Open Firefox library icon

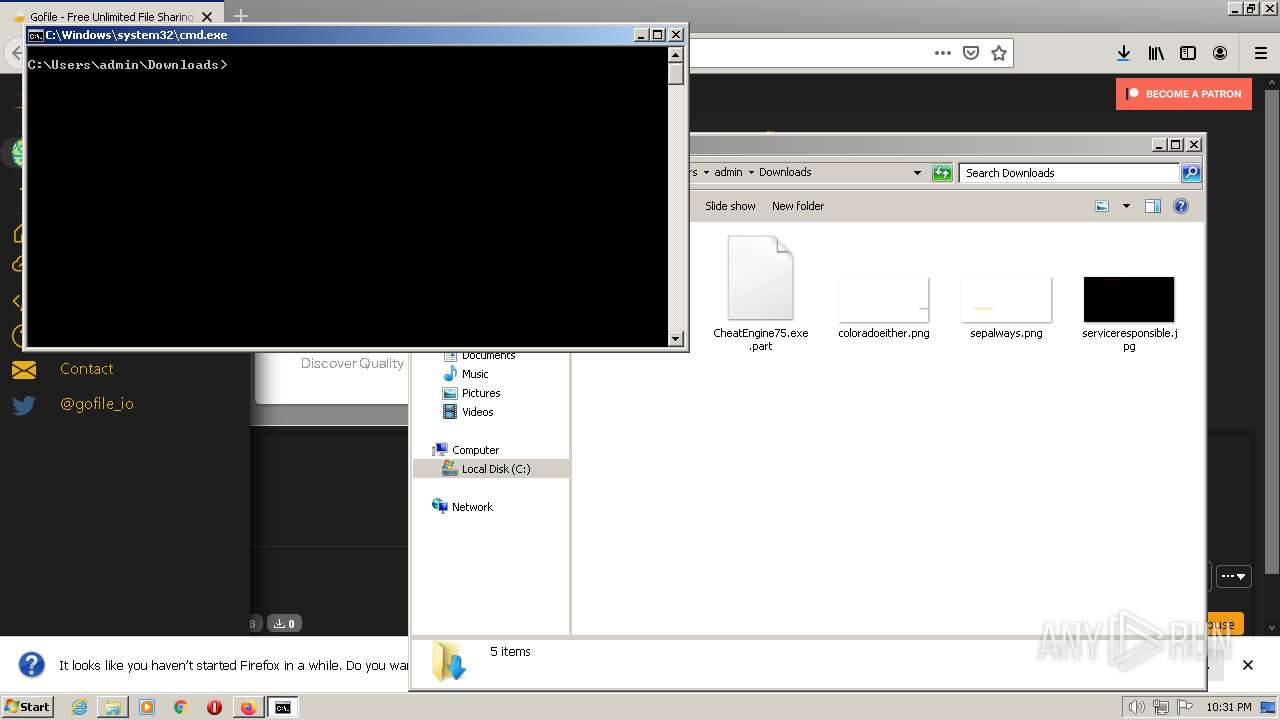click(1156, 53)
